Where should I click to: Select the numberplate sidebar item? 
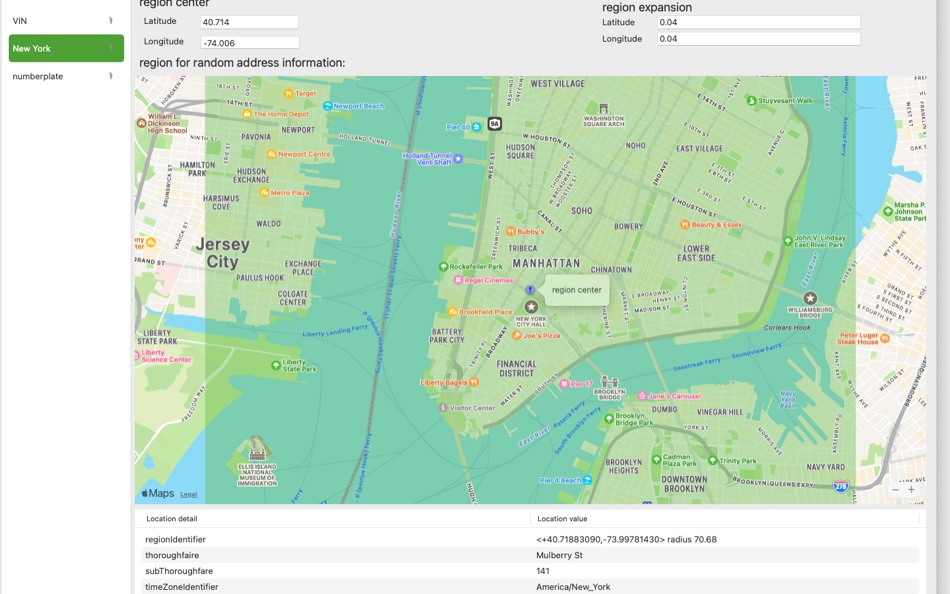[66, 76]
